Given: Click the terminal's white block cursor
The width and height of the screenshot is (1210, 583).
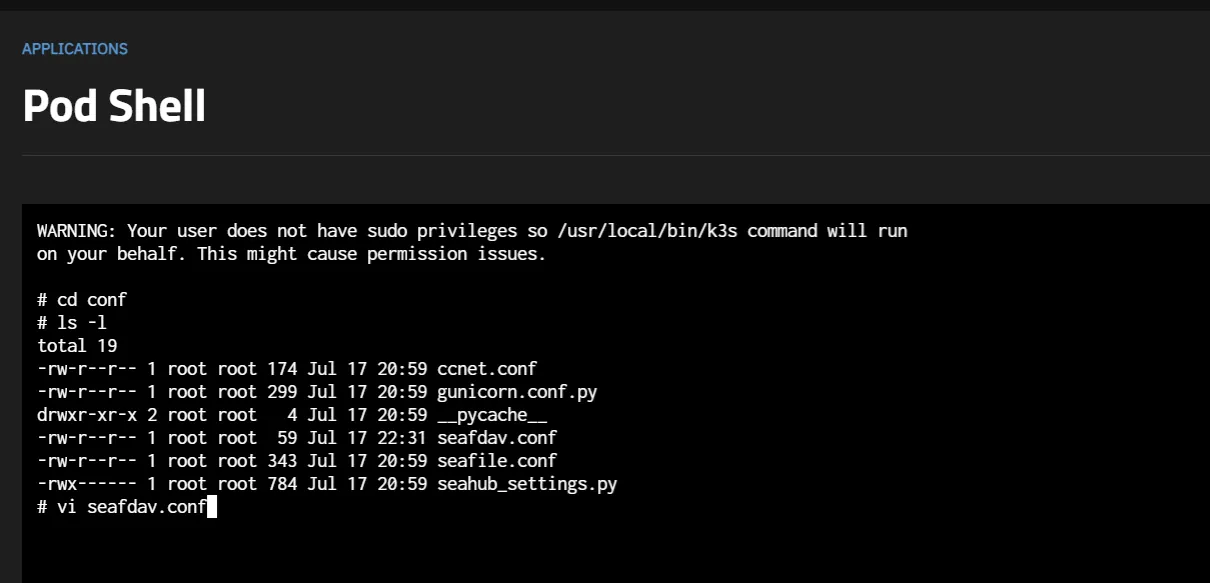Looking at the screenshot, I should click(x=212, y=507).
